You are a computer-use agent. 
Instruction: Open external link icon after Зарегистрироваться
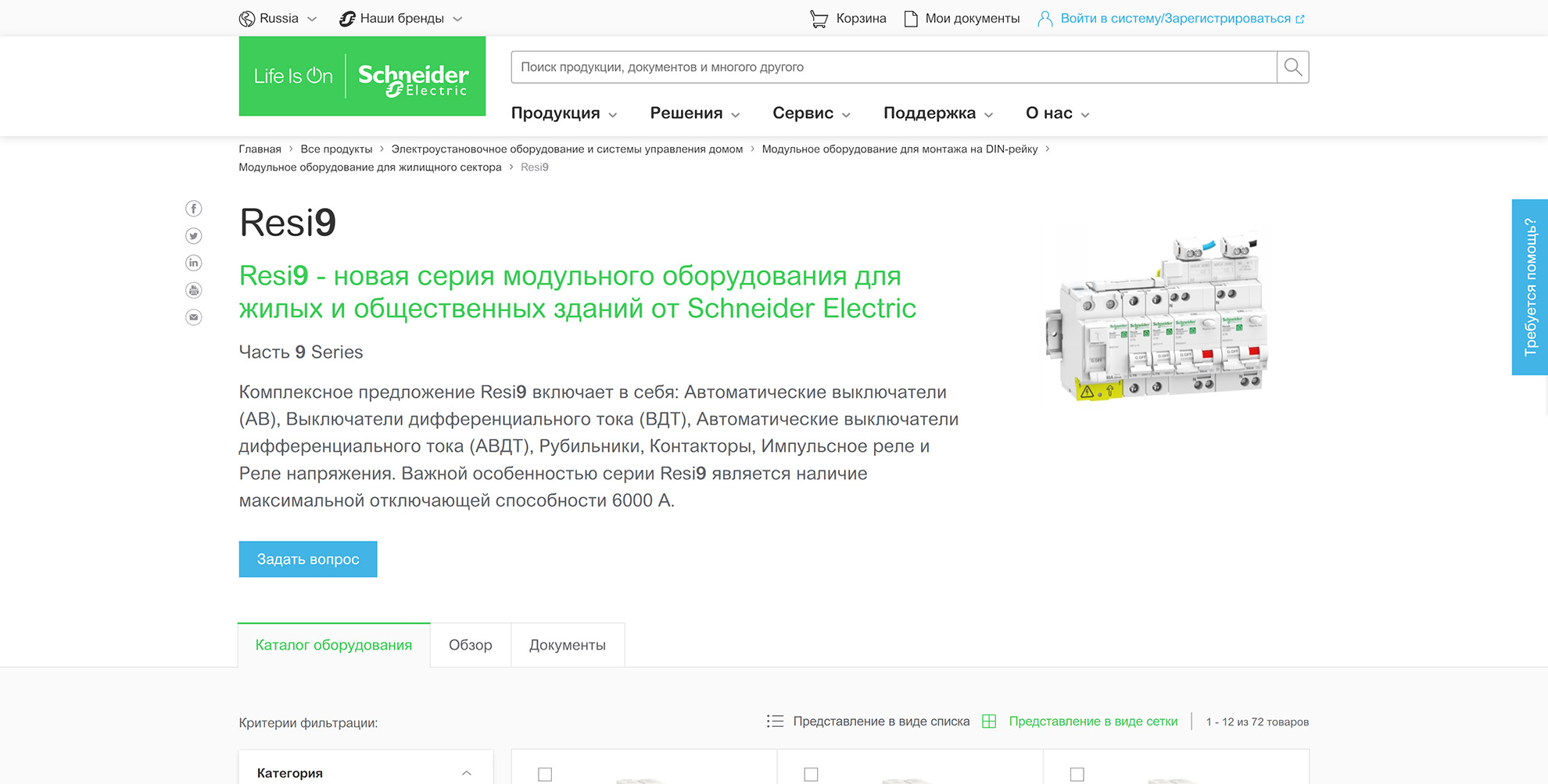[x=1300, y=19]
